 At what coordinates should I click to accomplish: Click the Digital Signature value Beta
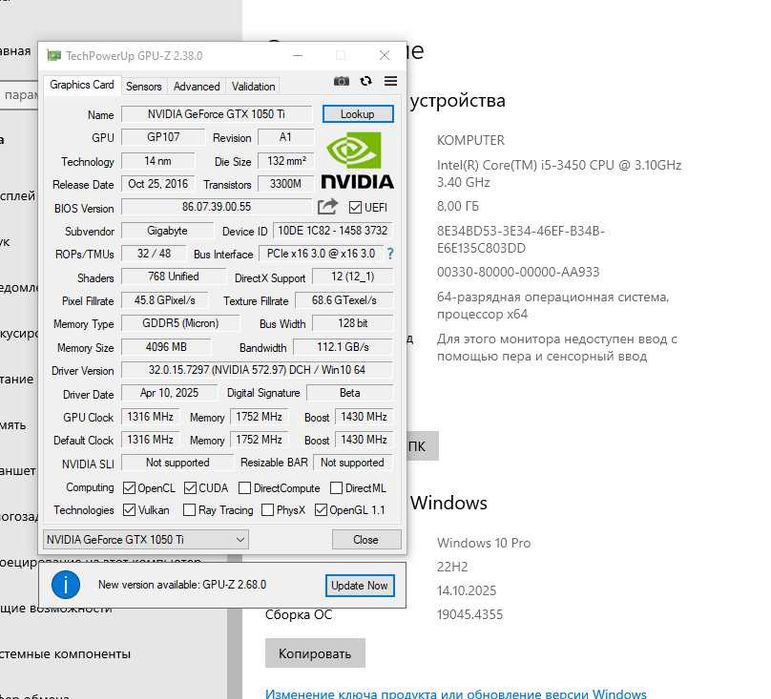pyautogui.click(x=350, y=393)
